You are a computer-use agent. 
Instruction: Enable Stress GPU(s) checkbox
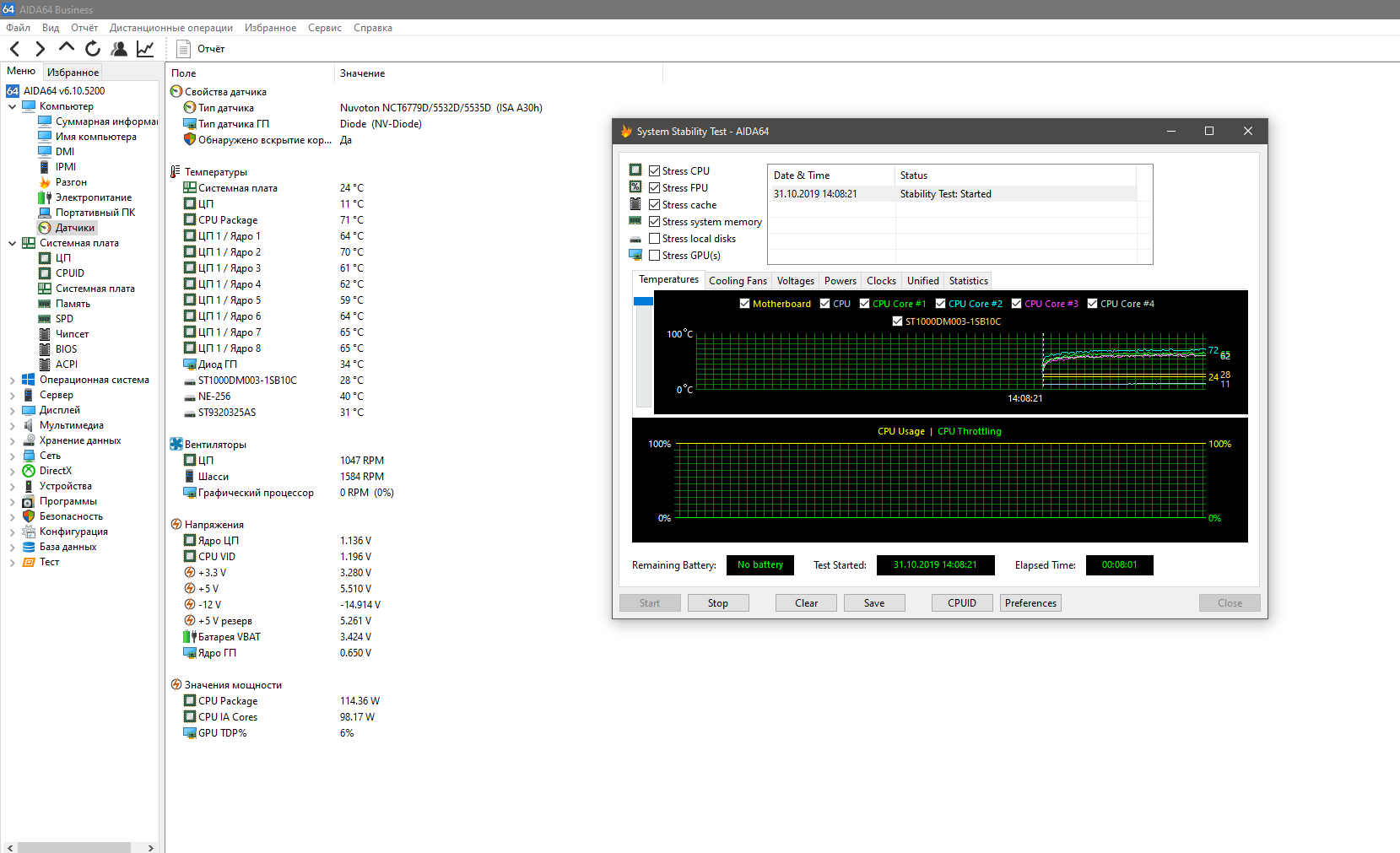654,255
